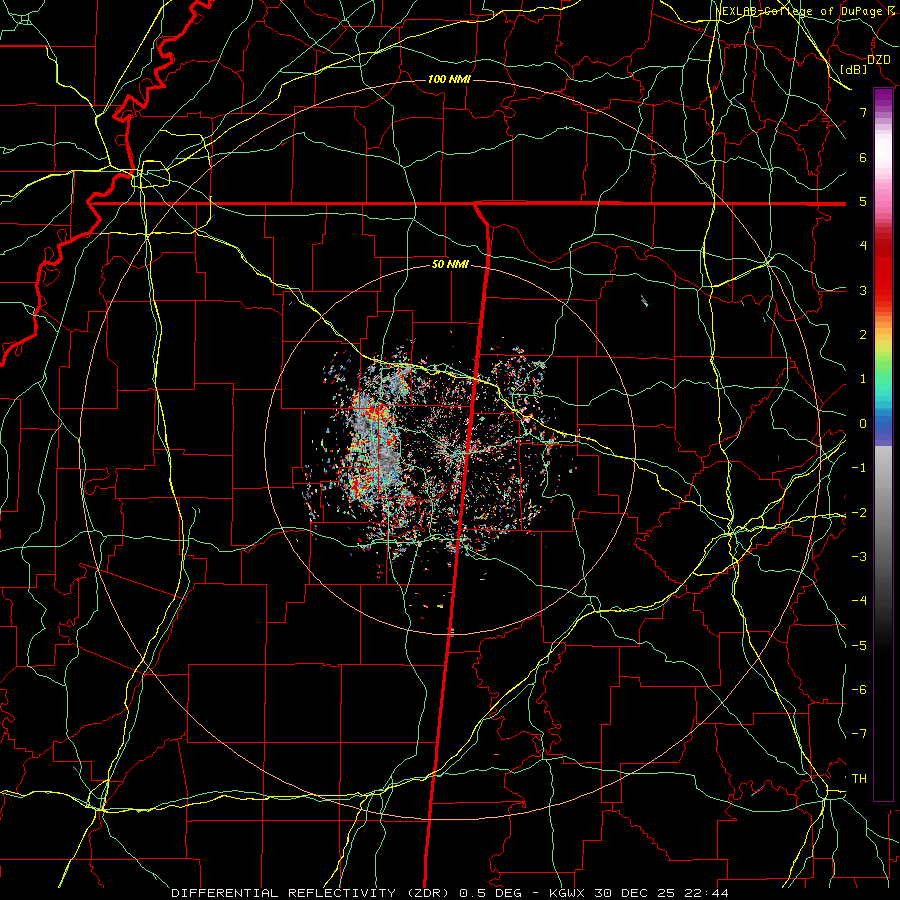Screen dimensions: 900x900
Task: Click the 4 dB tick on the scale
Action: coord(863,246)
